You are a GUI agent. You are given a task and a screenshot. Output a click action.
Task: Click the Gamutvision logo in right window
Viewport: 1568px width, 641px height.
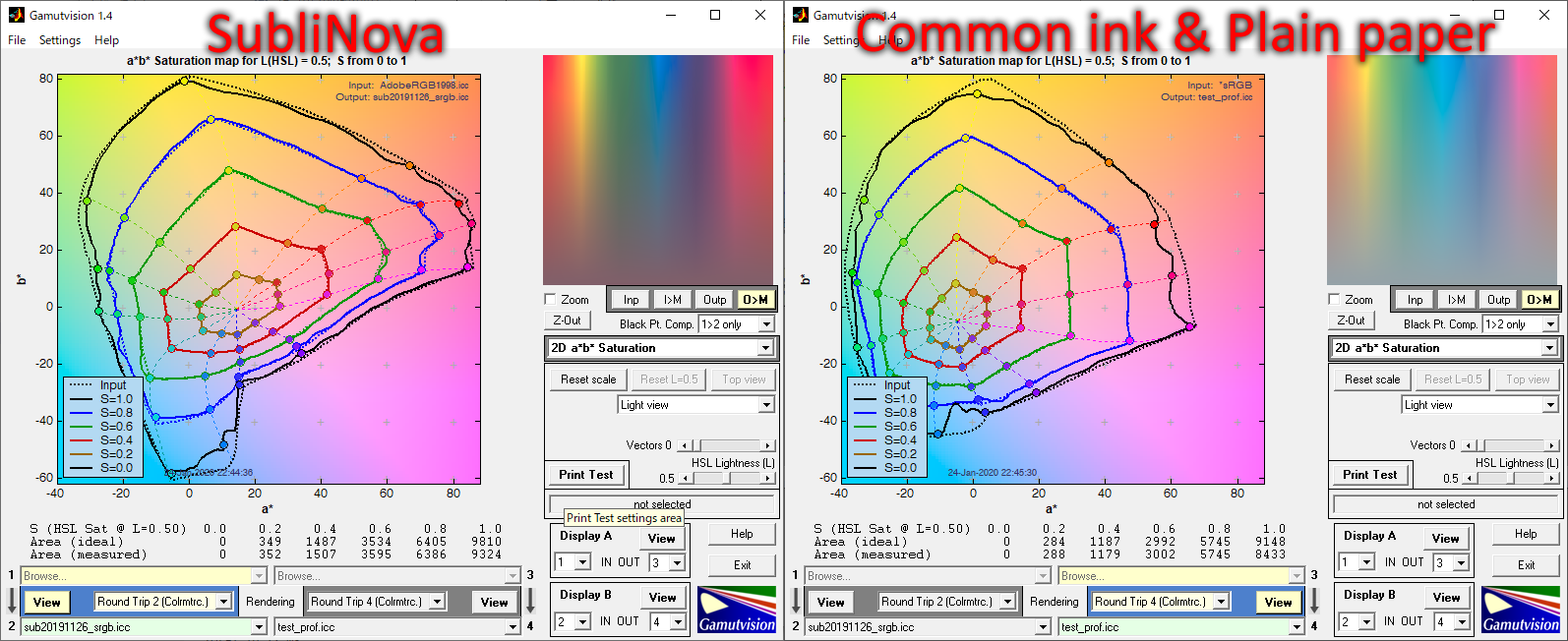pos(1521,610)
